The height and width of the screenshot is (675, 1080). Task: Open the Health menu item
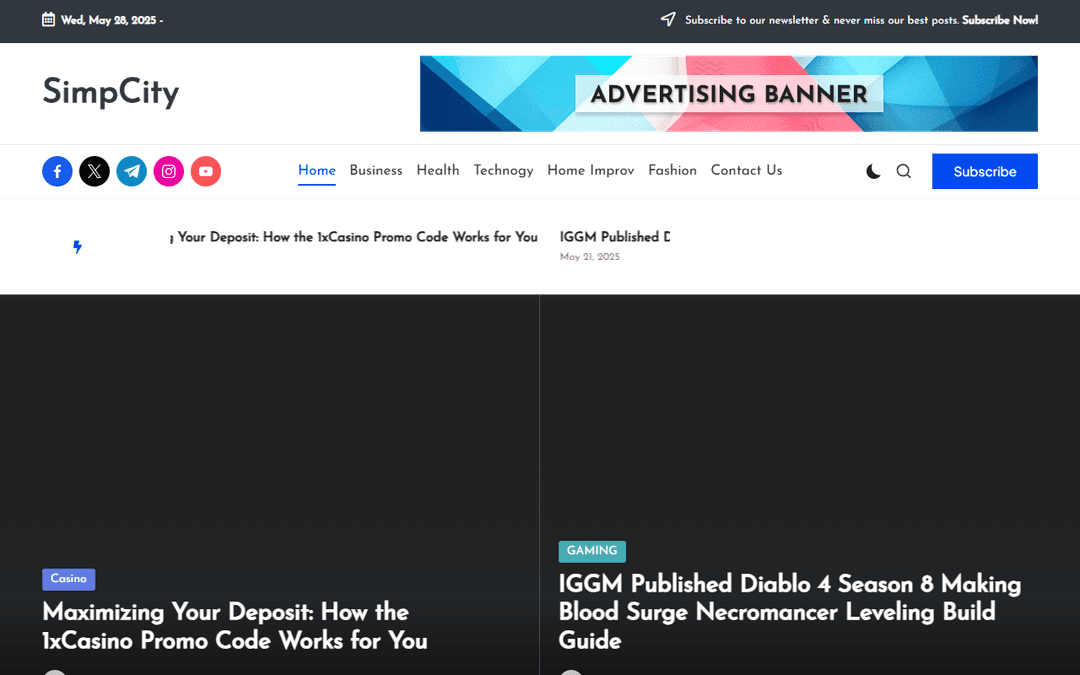pyautogui.click(x=438, y=171)
